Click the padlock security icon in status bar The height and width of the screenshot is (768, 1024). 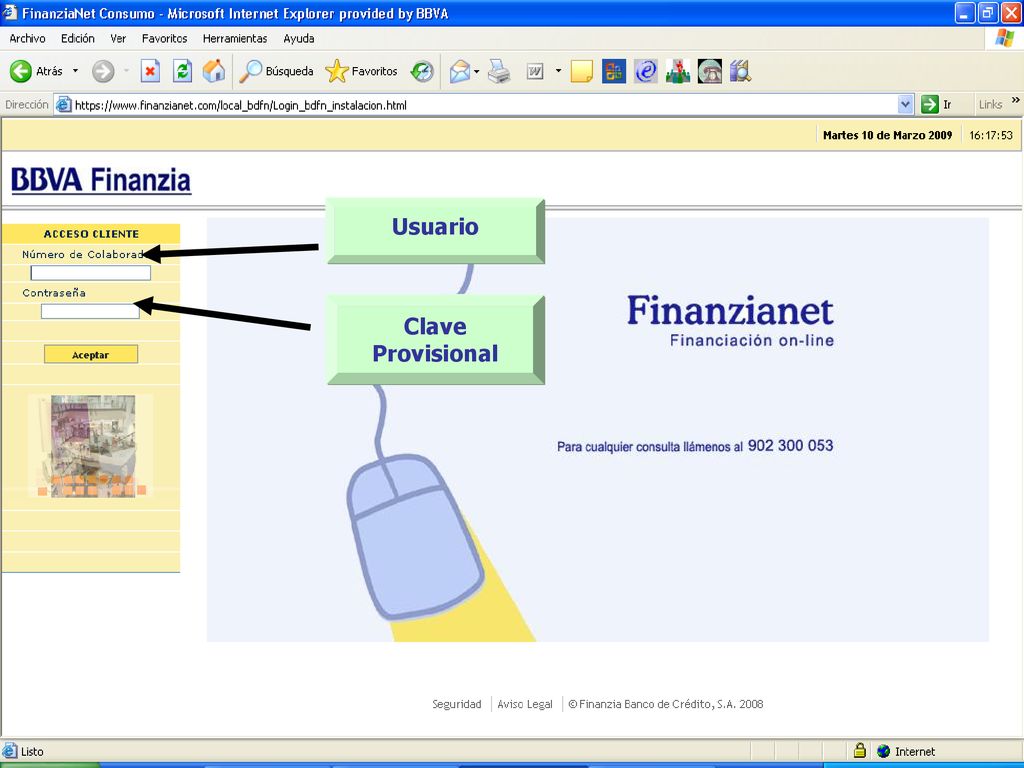860,750
